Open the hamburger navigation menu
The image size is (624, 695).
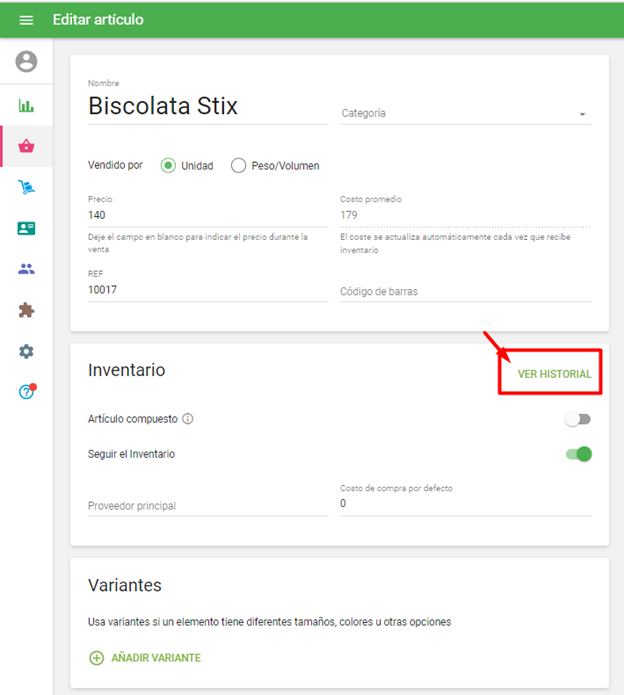(x=26, y=20)
